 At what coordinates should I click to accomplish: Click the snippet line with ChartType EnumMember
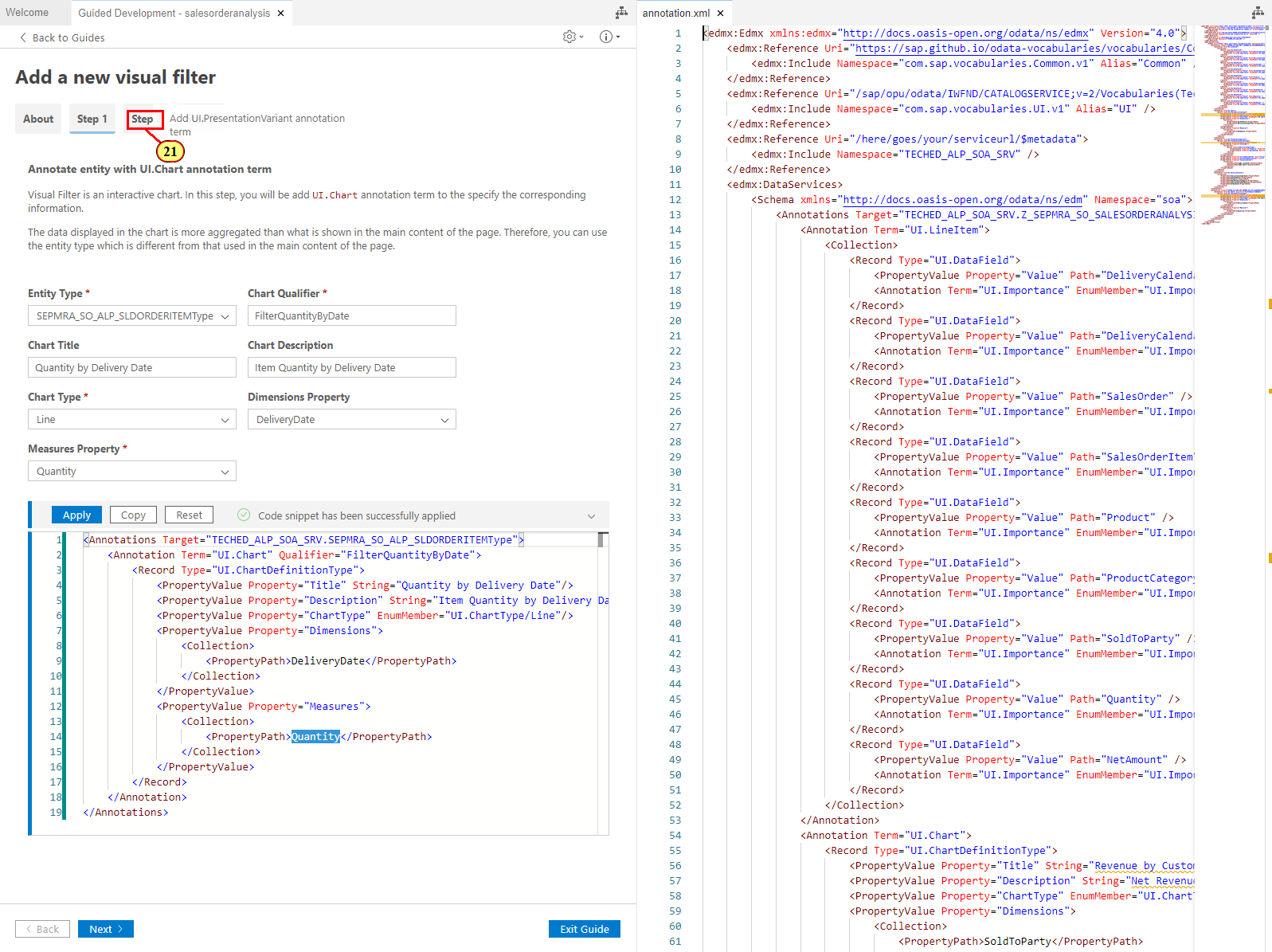[365, 615]
